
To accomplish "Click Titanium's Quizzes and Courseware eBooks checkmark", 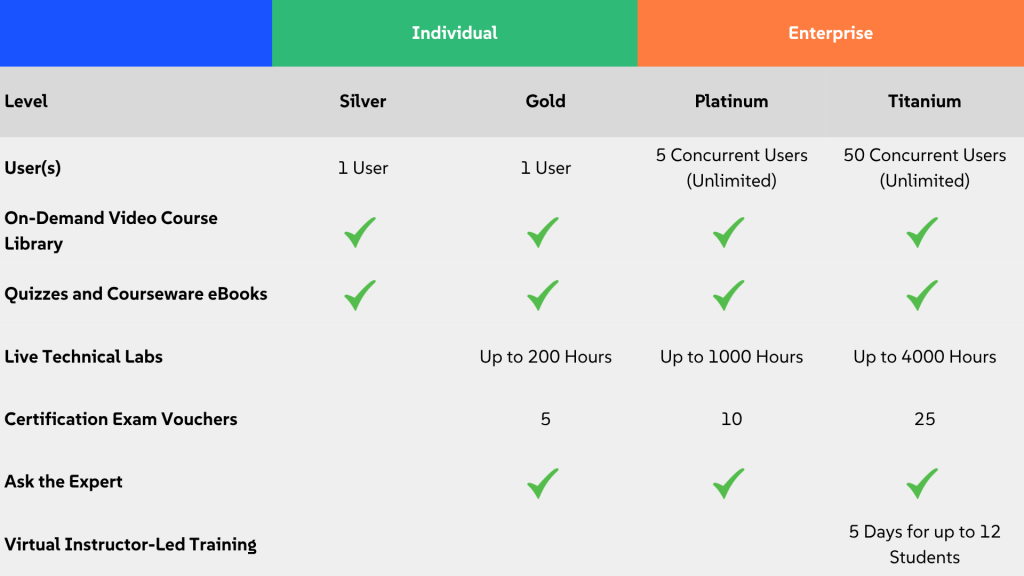I will [x=922, y=295].
